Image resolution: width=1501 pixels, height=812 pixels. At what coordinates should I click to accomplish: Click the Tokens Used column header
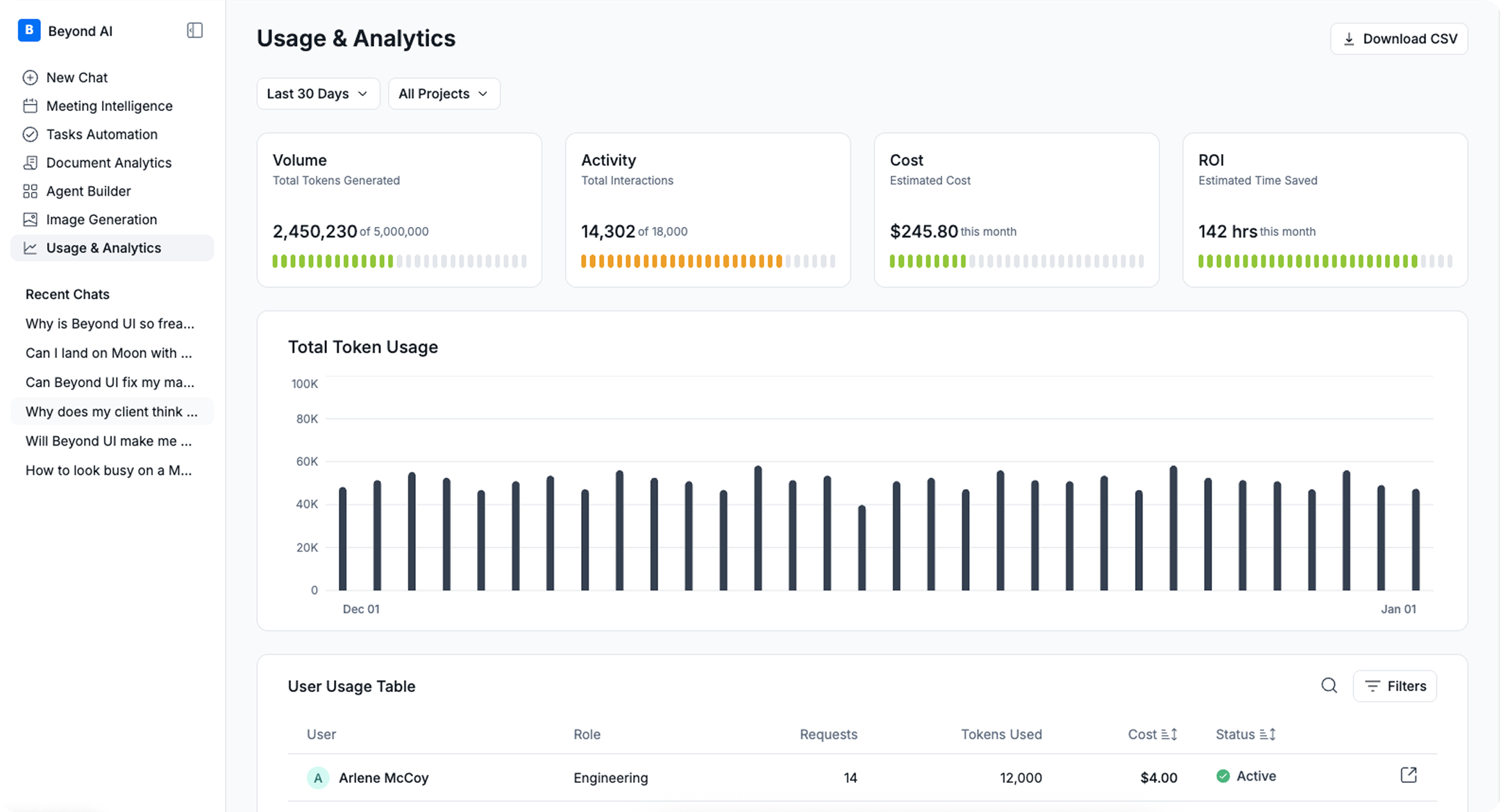click(1001, 734)
